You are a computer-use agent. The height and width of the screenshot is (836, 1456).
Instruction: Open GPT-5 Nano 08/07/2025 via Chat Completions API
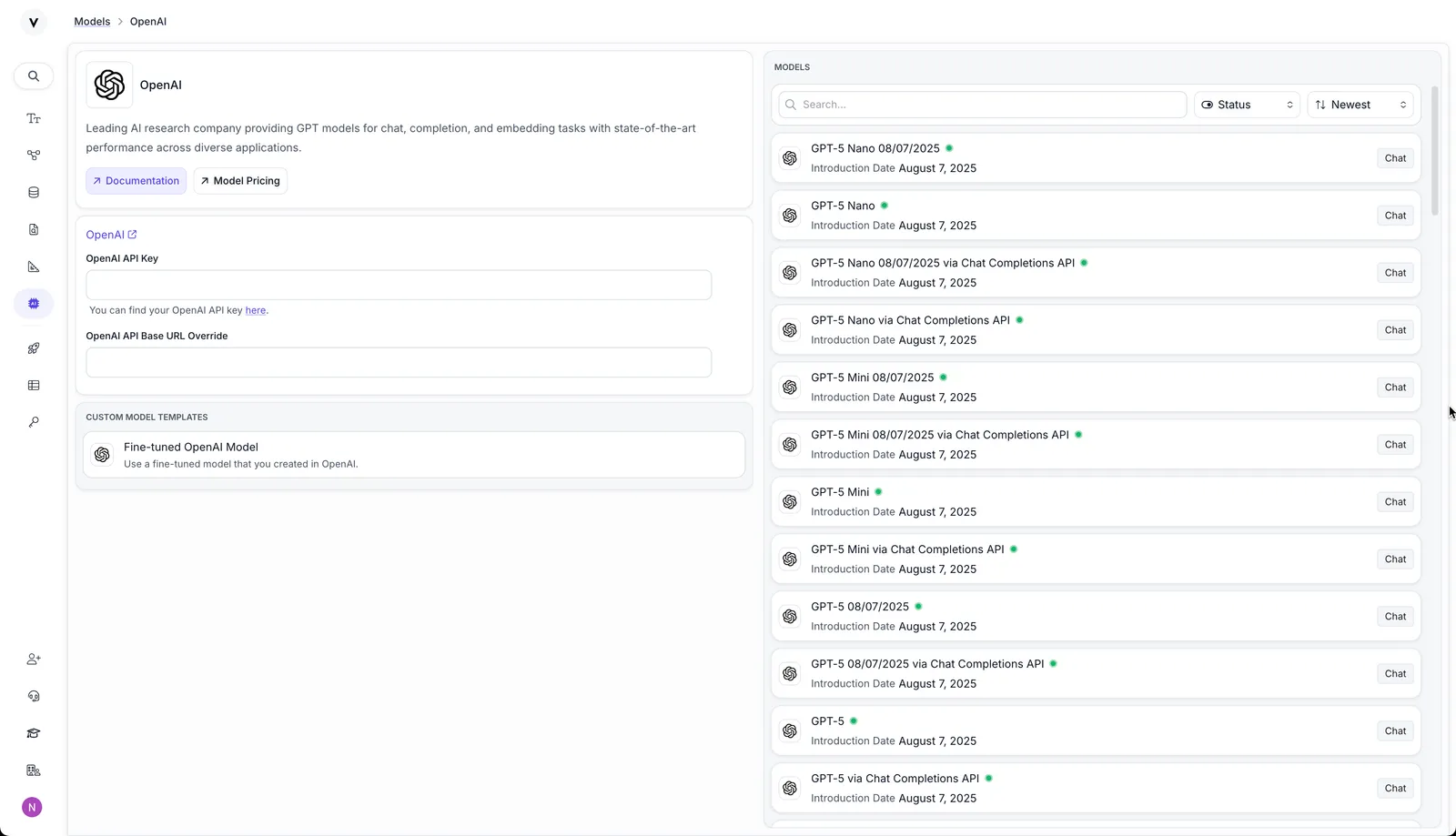[x=1096, y=273]
